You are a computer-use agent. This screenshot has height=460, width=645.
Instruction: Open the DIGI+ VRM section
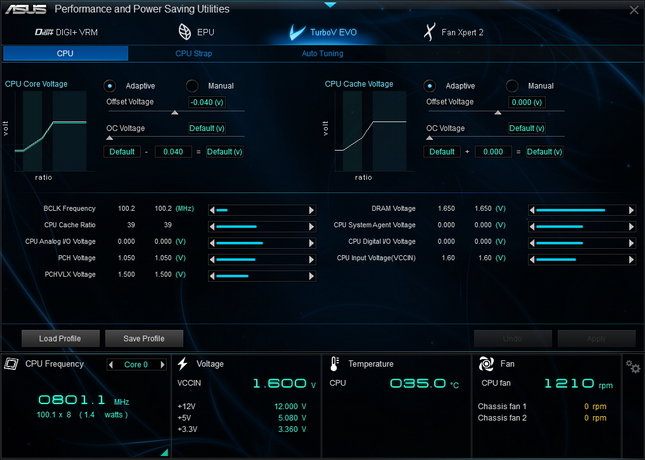tap(66, 32)
